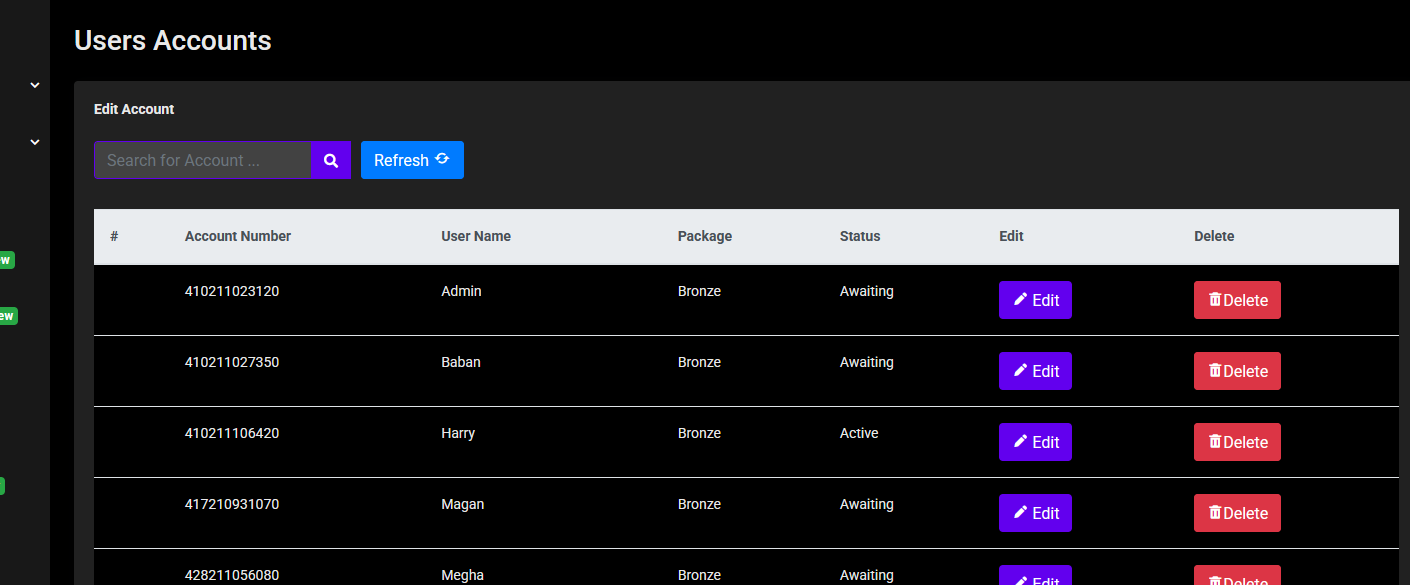Click the user name Baban
Viewport: 1410px width, 585px height.
point(461,362)
